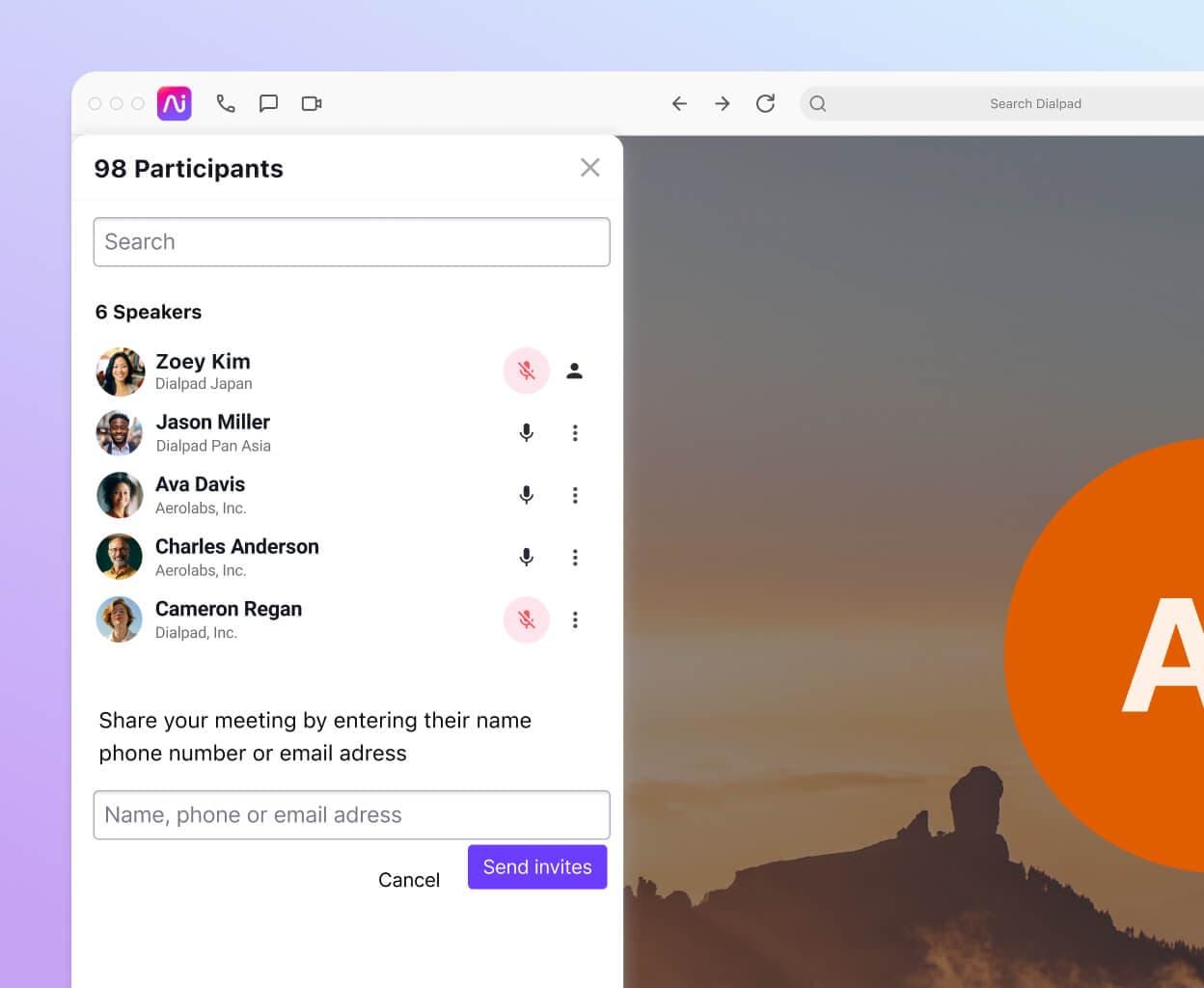
Task: Open Charles Anderson's overflow menu
Action: [x=575, y=557]
